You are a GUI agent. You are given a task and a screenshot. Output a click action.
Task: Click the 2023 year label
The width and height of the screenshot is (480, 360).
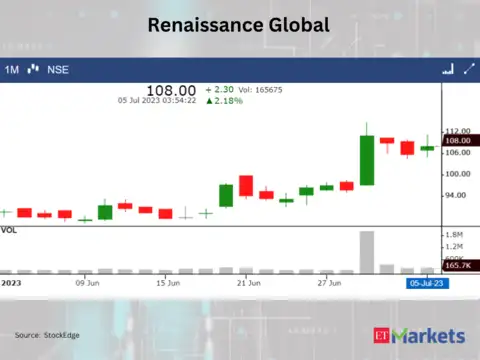11,283
